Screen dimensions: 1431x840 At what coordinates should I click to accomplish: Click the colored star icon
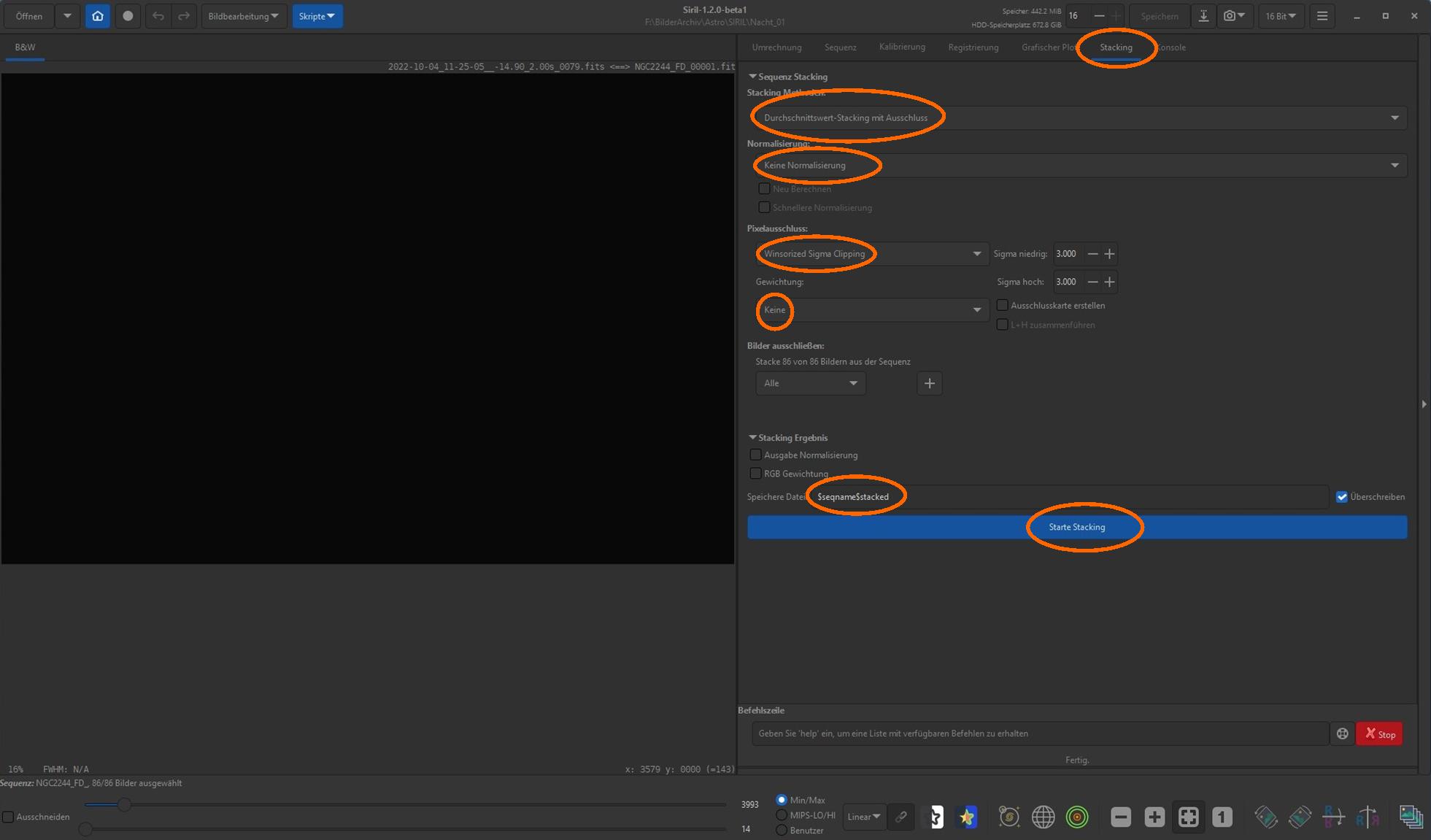coord(967,817)
